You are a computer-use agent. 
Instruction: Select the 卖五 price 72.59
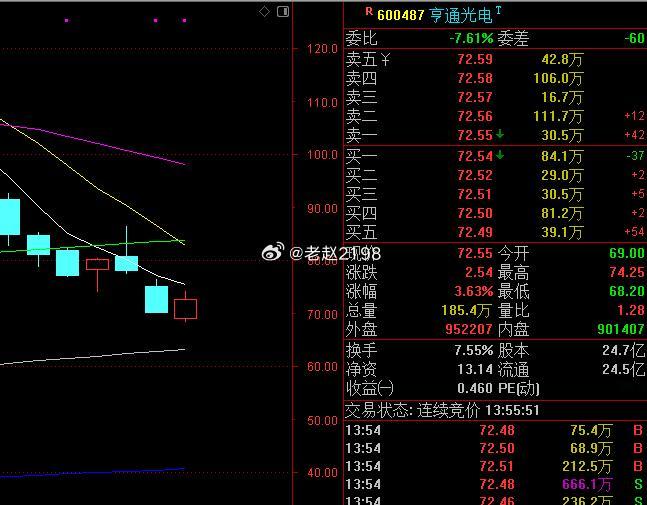[x=475, y=59]
